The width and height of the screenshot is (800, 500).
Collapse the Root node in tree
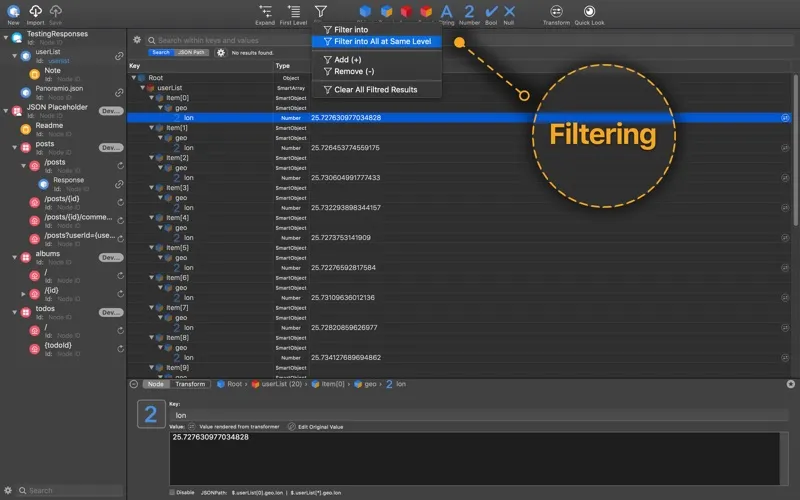[134, 78]
